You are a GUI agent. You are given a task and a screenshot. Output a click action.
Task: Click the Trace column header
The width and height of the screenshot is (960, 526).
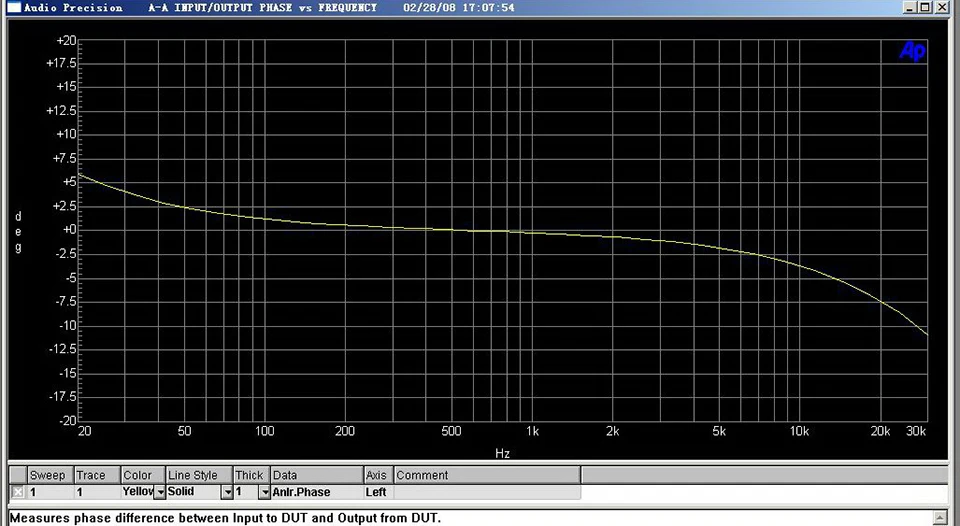click(x=97, y=475)
